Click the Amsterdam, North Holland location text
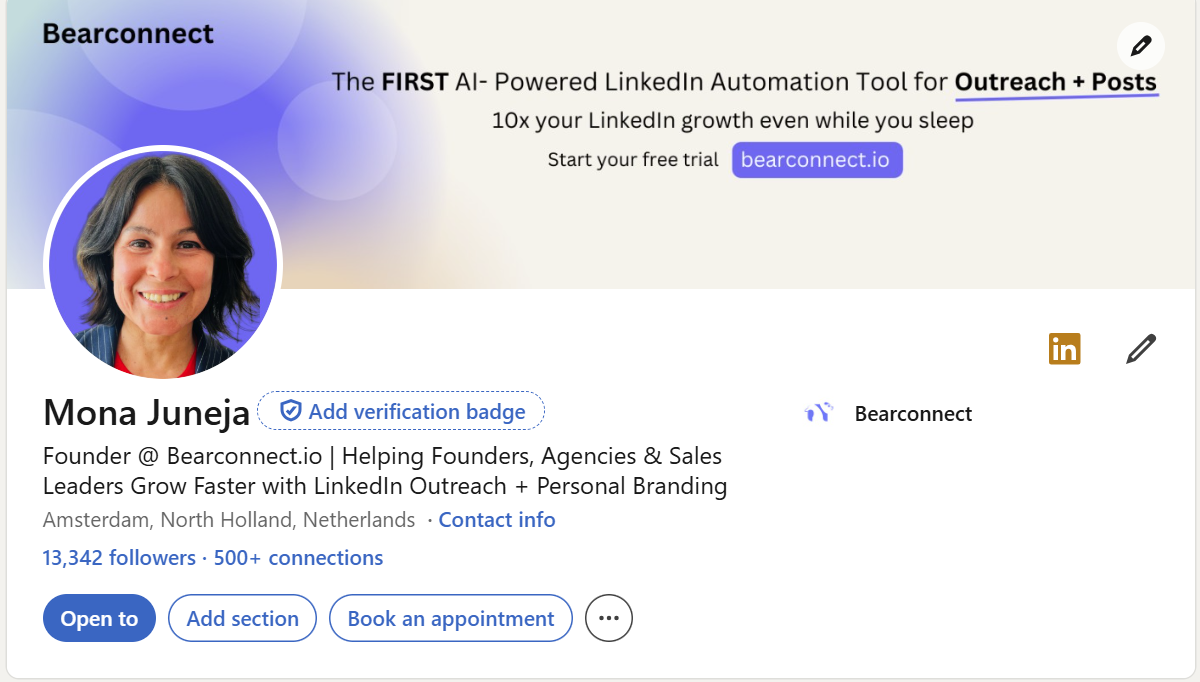 click(229, 520)
